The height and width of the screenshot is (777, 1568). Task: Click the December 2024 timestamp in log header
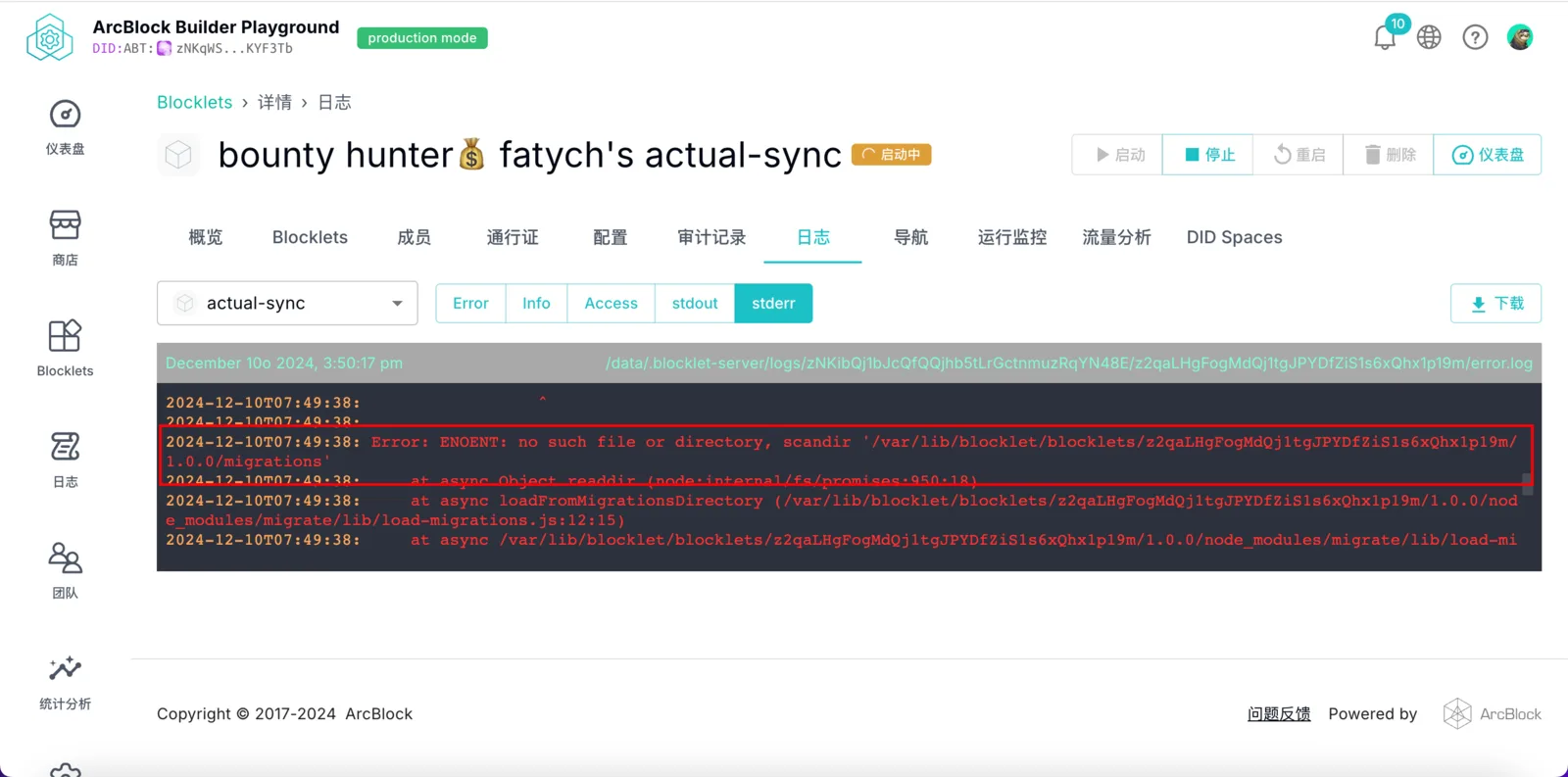point(284,364)
